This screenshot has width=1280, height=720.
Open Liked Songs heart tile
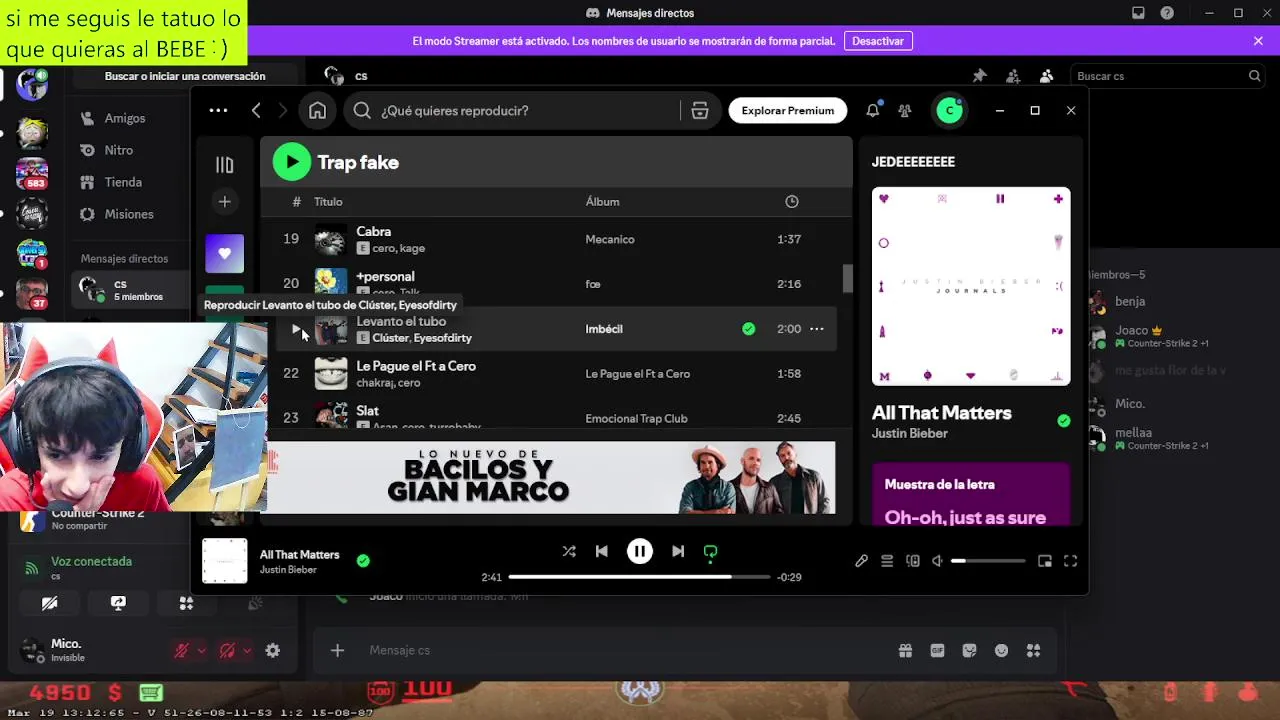tap(224, 253)
